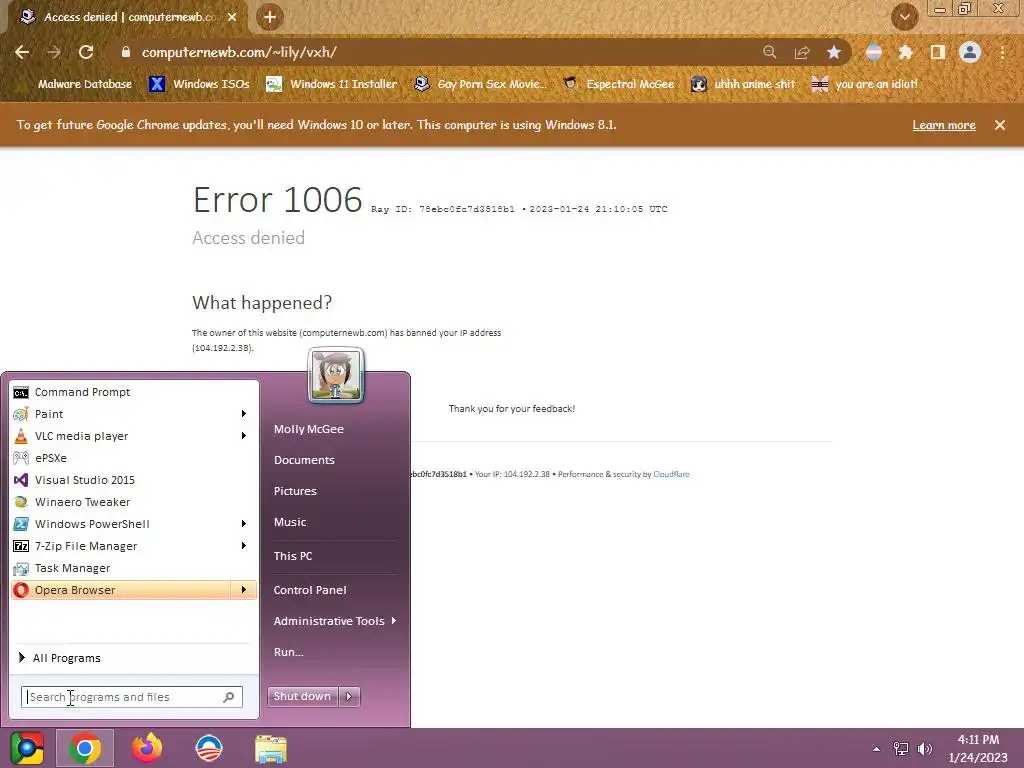
Task: Open the Chrome profile avatar
Action: pyautogui.click(x=970, y=52)
